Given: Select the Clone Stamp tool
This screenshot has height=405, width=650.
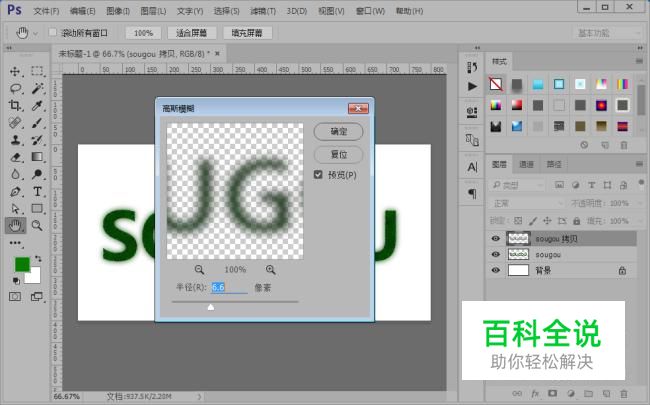Looking at the screenshot, I should point(15,140).
